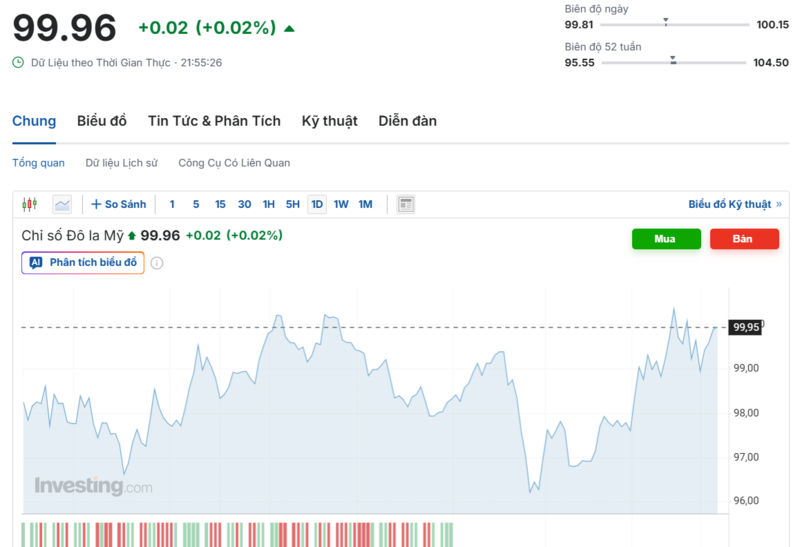Click the Biên độ 52 tuần range slider
800x547 pixels.
click(673, 62)
